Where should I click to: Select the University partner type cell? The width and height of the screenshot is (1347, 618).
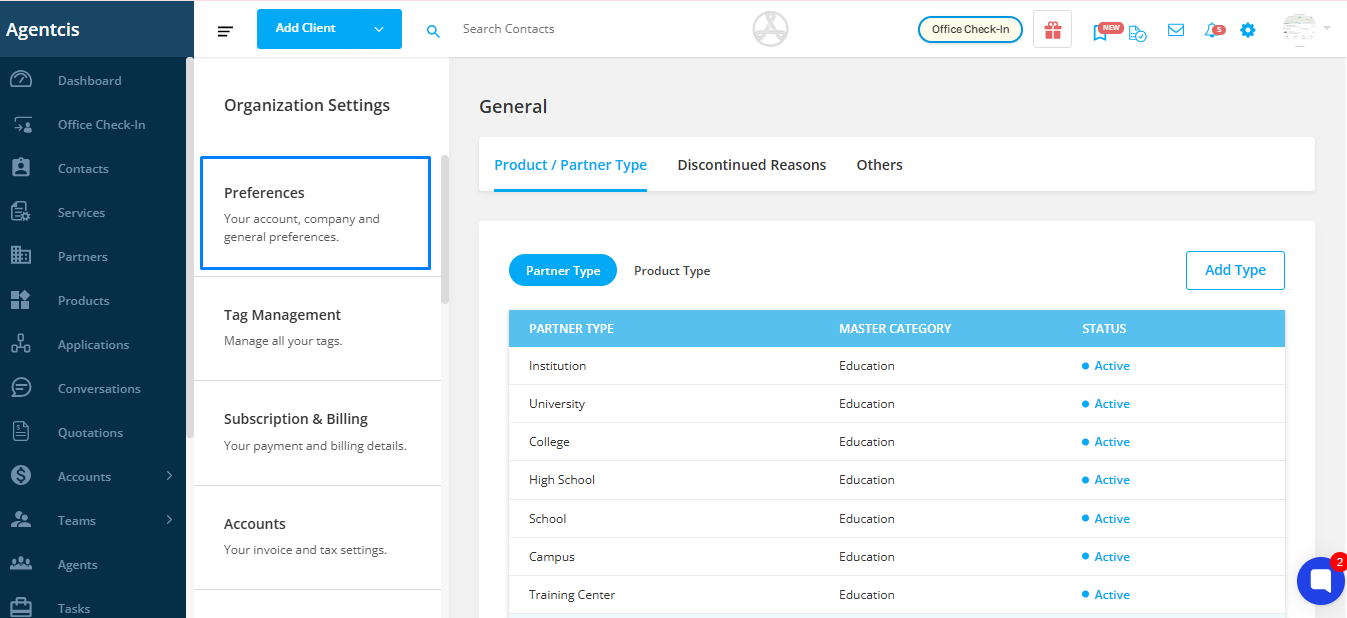click(557, 404)
